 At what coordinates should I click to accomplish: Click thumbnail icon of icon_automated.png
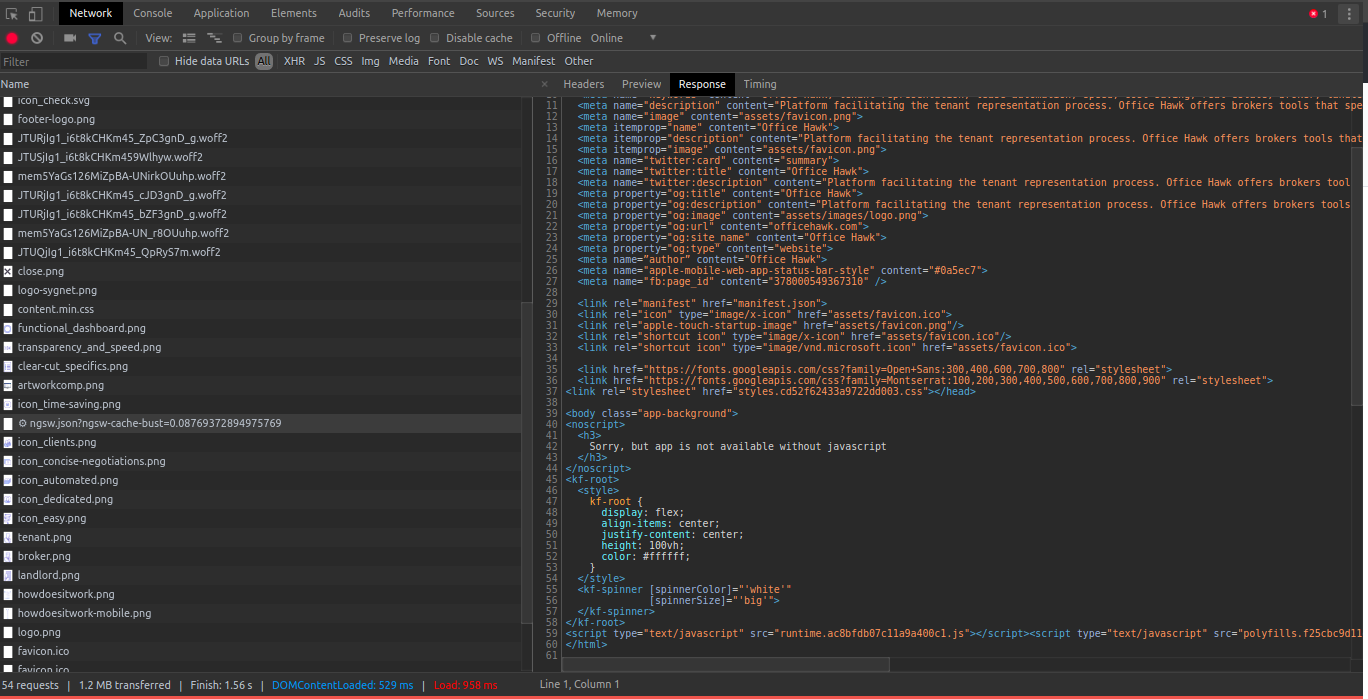[x=8, y=480]
